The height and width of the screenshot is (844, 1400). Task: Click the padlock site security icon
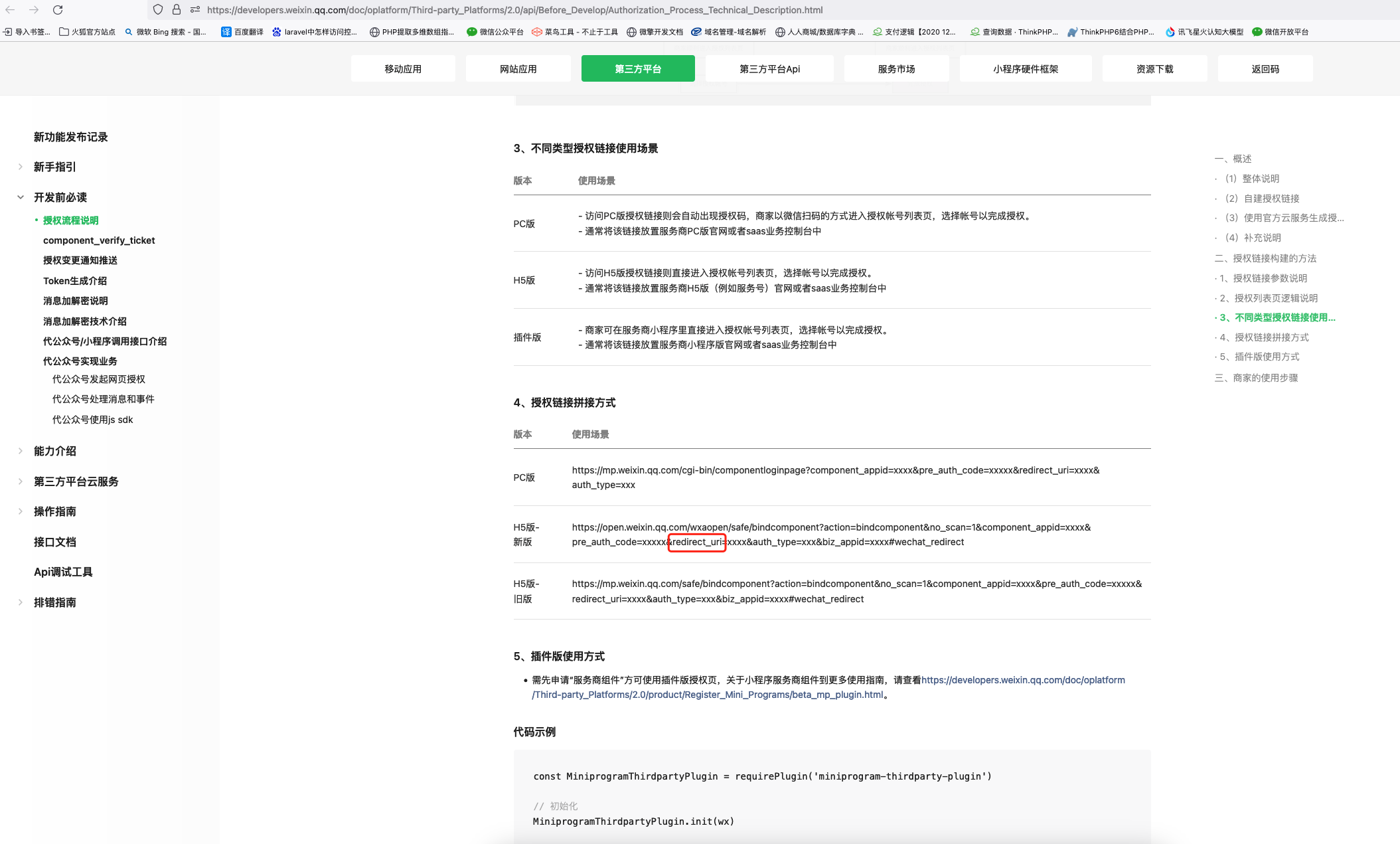(176, 10)
